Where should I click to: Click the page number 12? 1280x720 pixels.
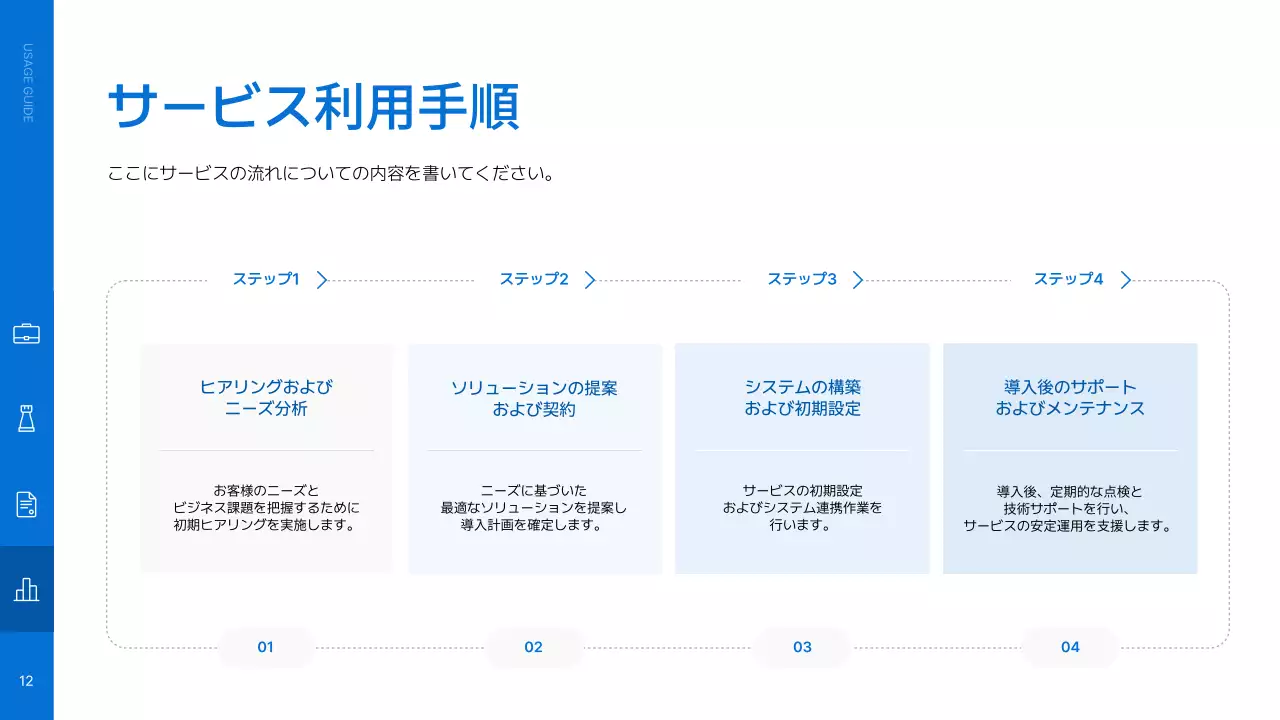[x=26, y=681]
